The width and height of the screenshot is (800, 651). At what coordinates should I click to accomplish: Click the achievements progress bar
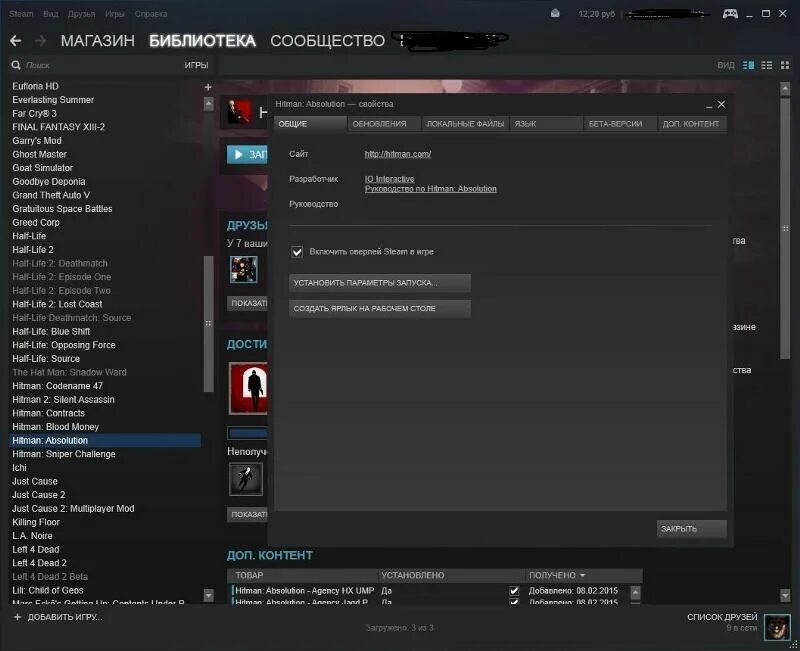coord(247,433)
